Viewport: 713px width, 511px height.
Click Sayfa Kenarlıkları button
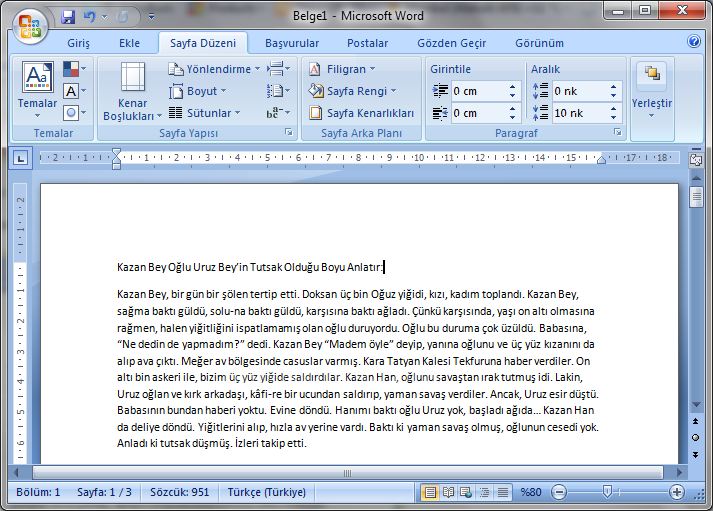(362, 113)
